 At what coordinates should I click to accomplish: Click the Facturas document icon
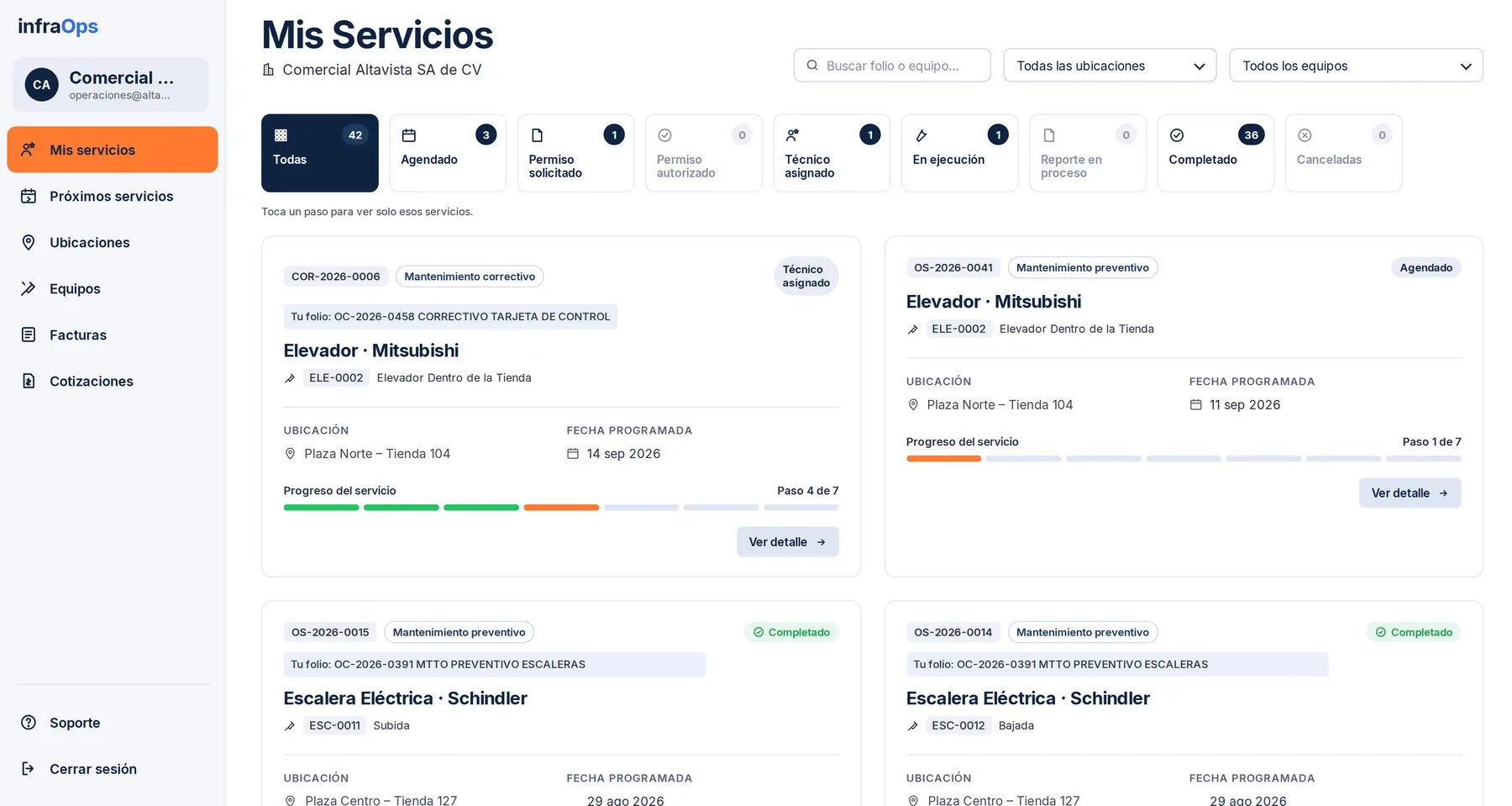tap(29, 335)
